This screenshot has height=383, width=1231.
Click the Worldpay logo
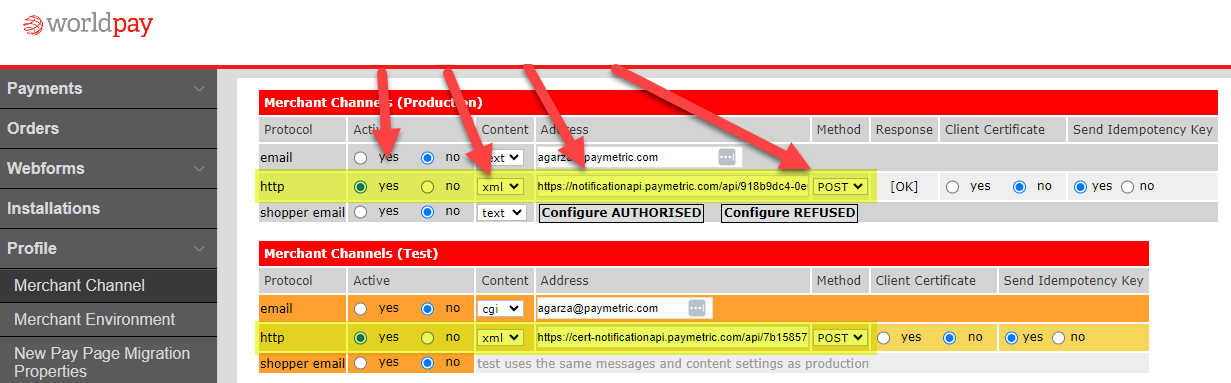click(88, 24)
